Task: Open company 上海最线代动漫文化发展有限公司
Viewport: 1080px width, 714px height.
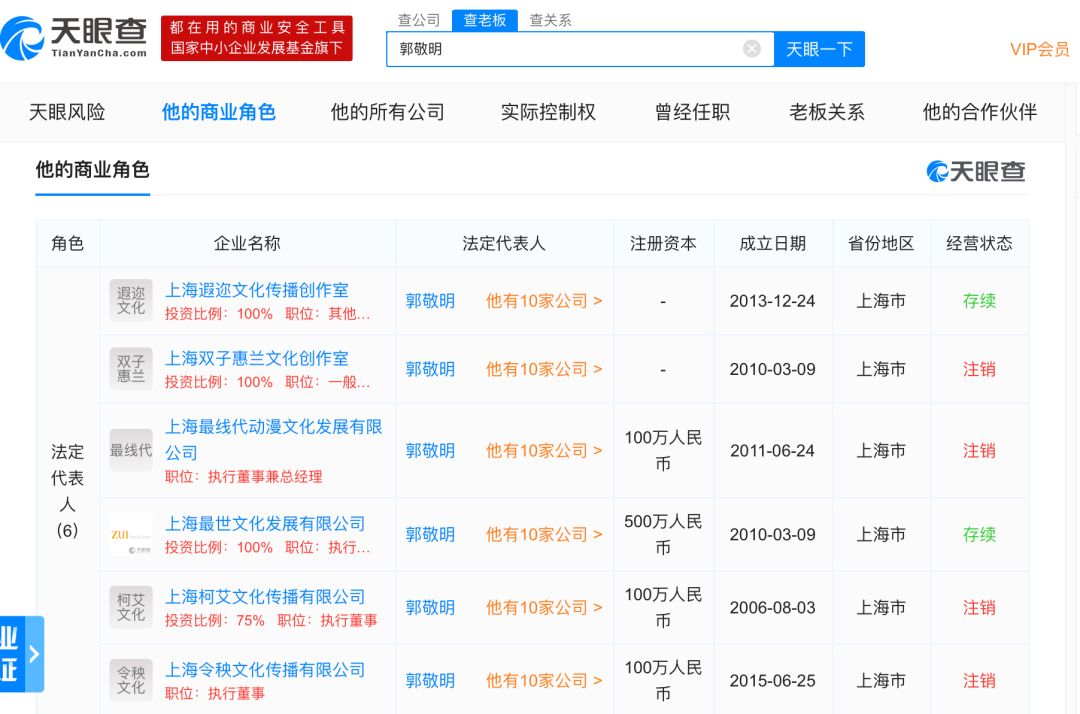Action: tap(273, 439)
